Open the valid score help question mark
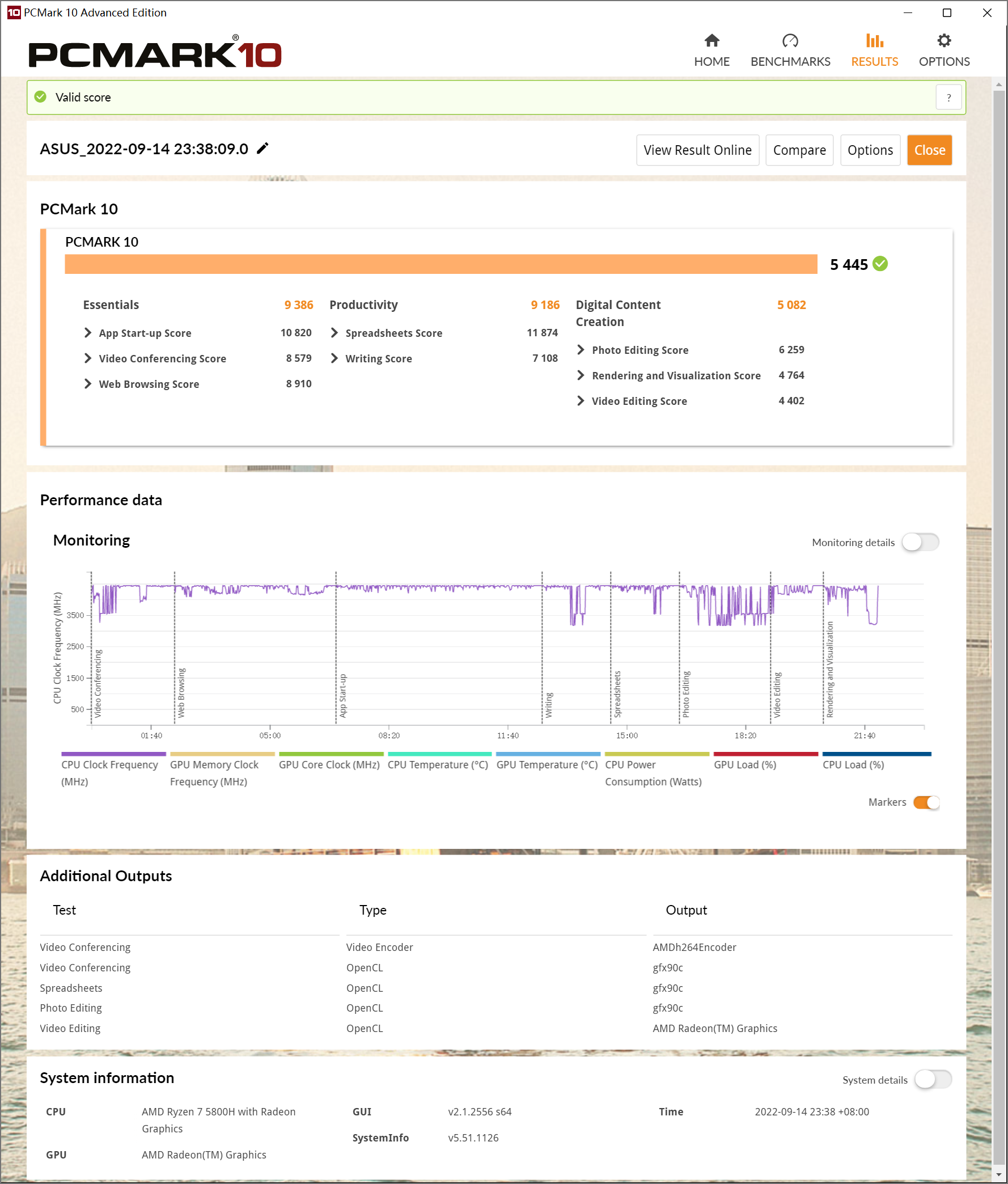 click(x=948, y=98)
